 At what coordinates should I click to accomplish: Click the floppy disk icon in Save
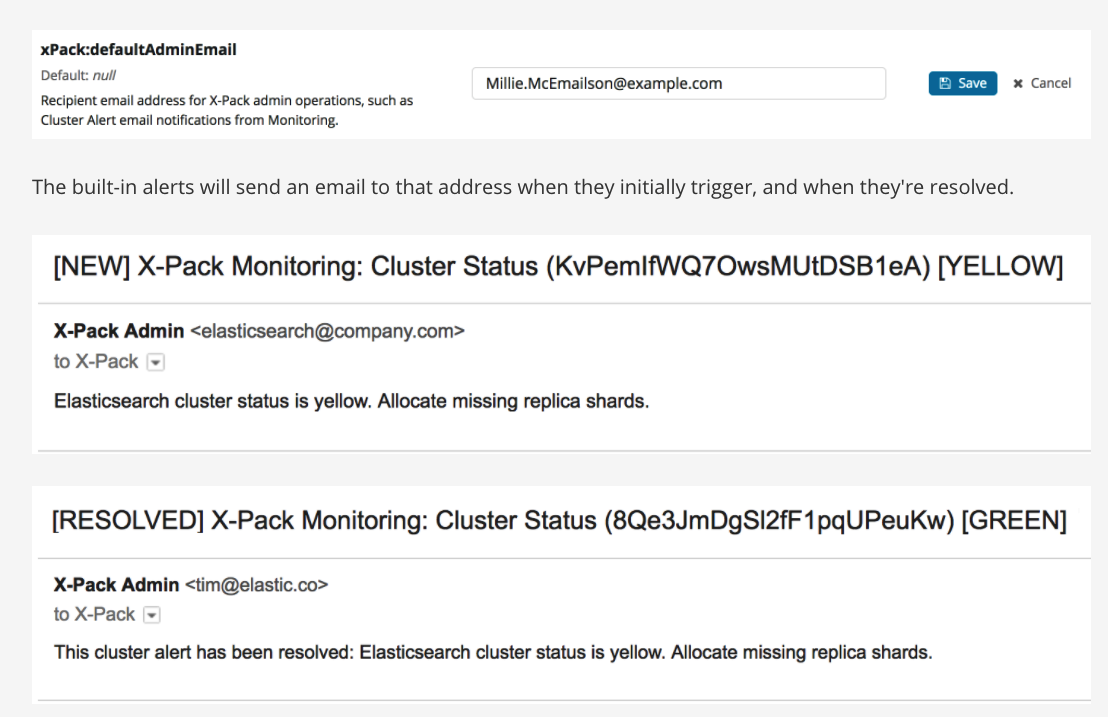point(945,83)
